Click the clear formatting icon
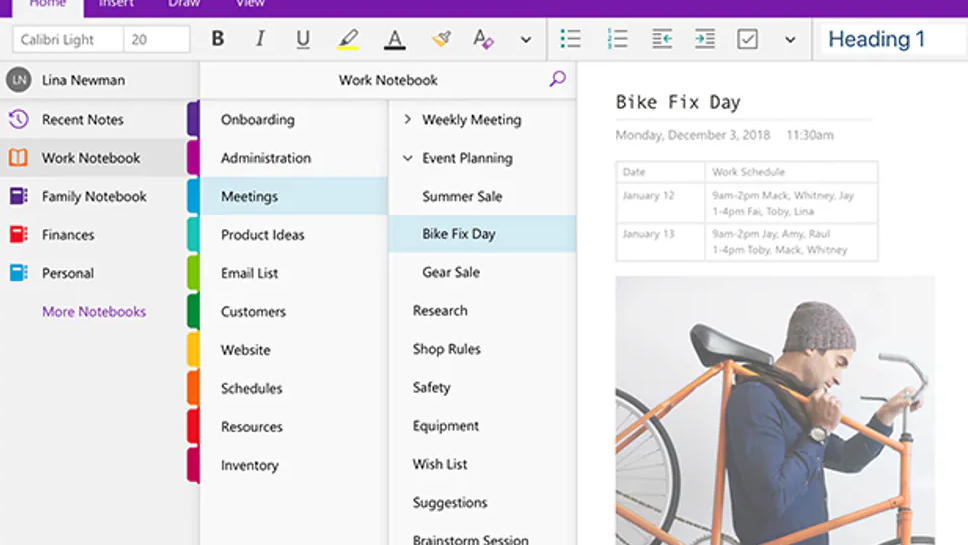This screenshot has height=545, width=968. pos(483,39)
